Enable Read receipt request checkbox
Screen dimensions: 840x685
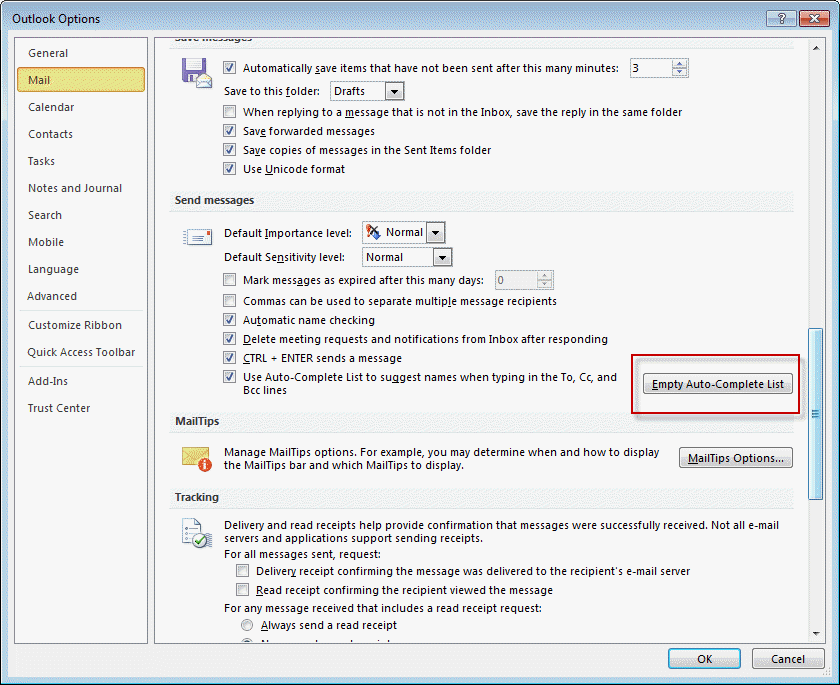click(243, 590)
